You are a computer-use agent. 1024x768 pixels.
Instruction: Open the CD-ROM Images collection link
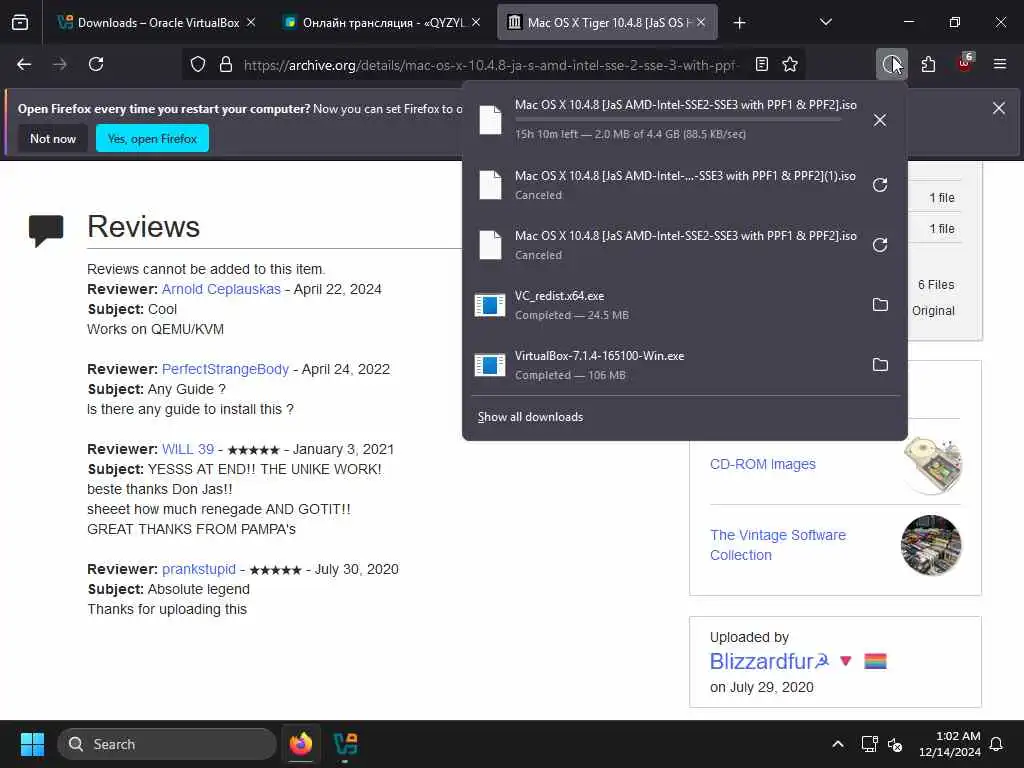[x=762, y=464]
